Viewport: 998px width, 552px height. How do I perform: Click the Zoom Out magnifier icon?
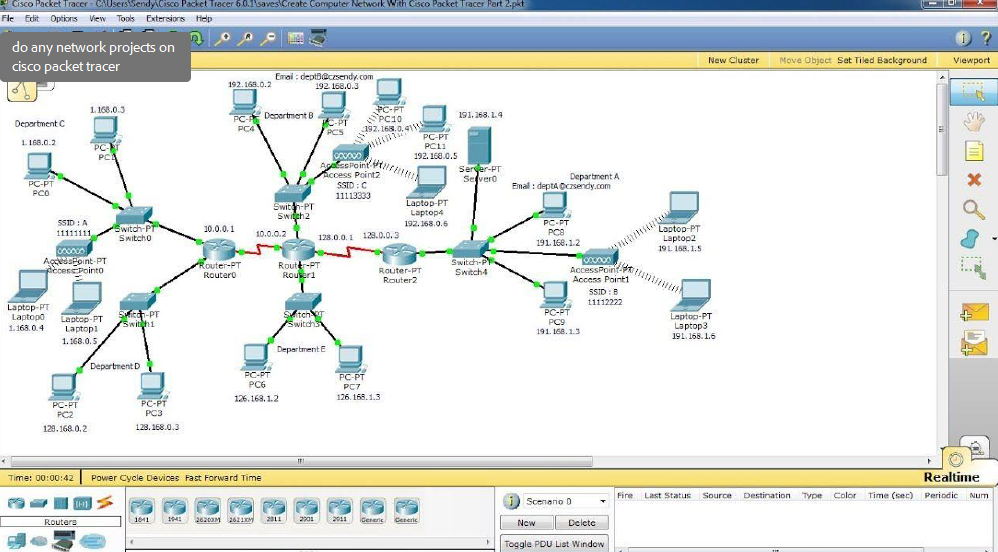[269, 39]
